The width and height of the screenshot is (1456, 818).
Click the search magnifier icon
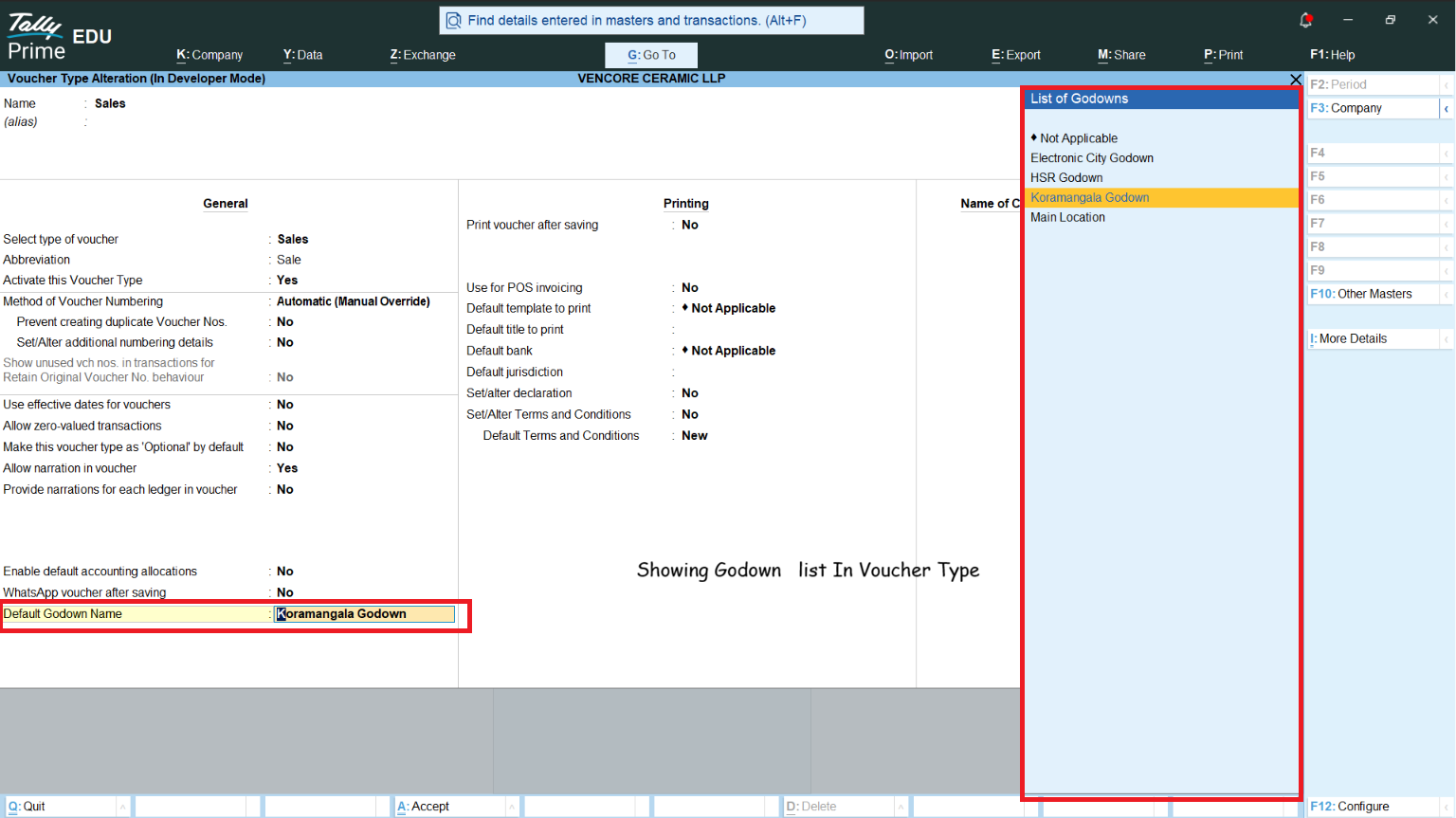[454, 20]
